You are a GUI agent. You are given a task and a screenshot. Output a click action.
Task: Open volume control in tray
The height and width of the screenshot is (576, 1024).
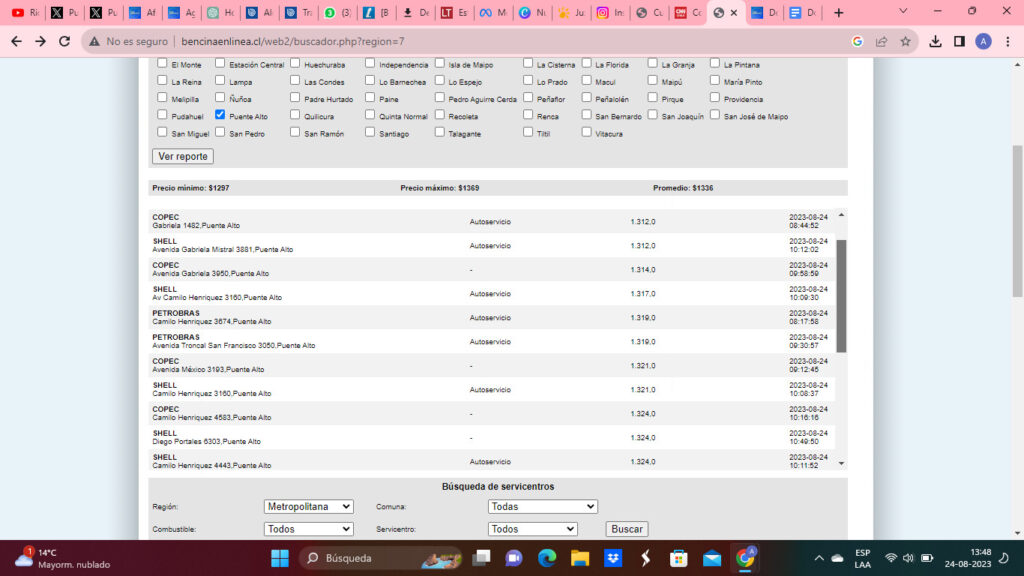click(908, 558)
